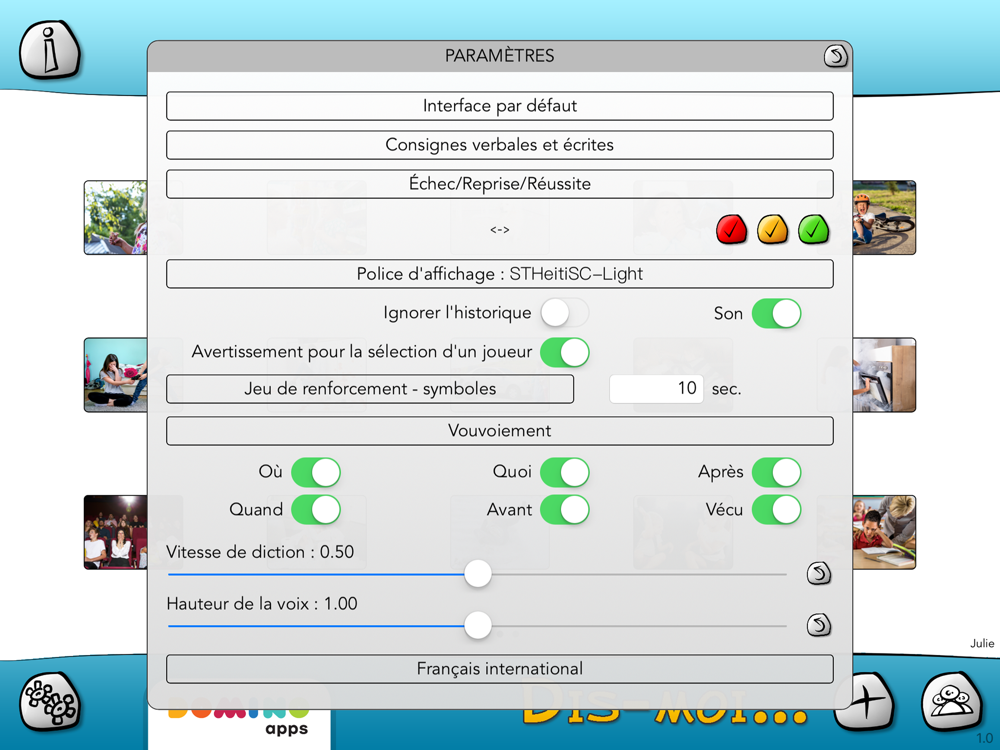This screenshot has width=1000, height=750.
Task: Toggle Ignorer l'historique switch
Action: coord(564,313)
